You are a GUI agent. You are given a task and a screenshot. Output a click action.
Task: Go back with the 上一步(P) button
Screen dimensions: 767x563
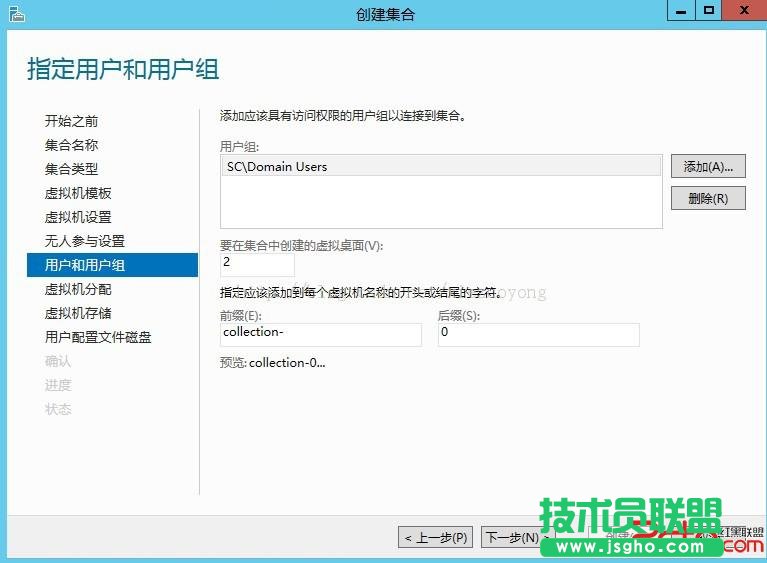point(435,538)
